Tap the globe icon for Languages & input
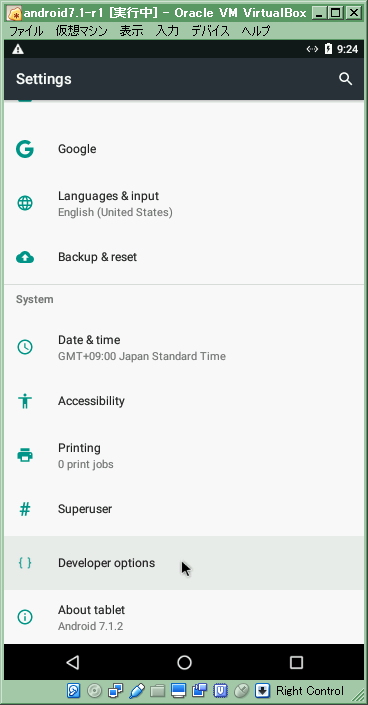This screenshot has height=705, width=368. [x=25, y=203]
